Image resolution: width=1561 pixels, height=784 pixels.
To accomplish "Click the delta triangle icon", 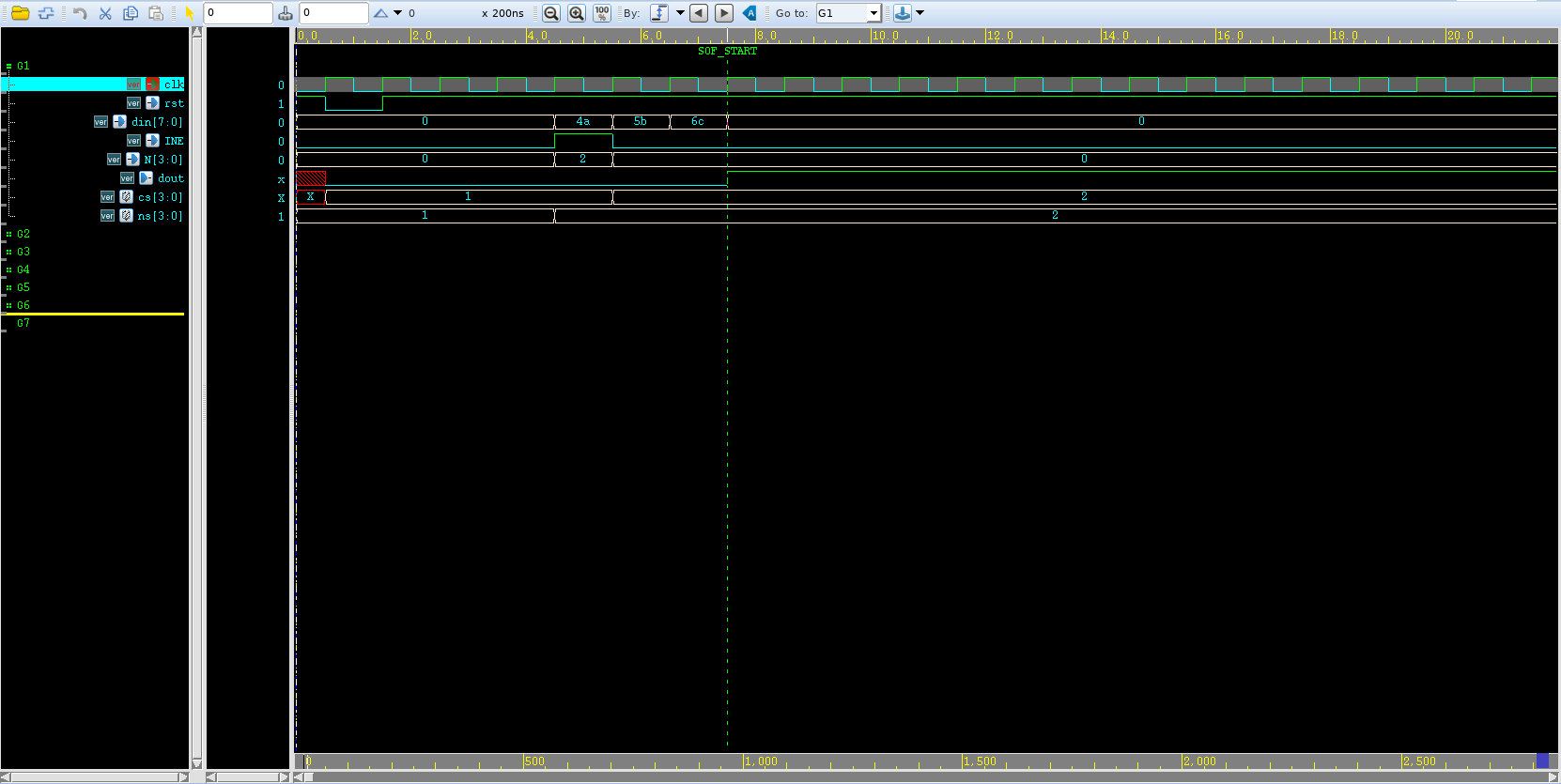I will [380, 13].
